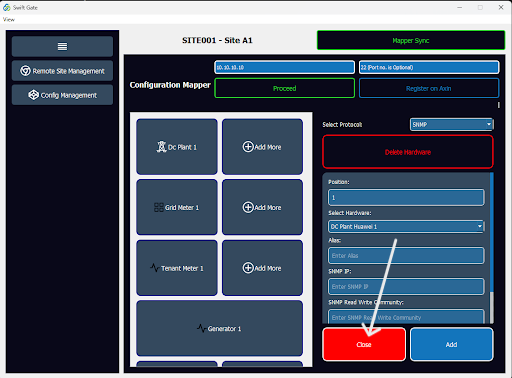Click the Enter Alias field
The width and height of the screenshot is (512, 378).
coord(406,256)
